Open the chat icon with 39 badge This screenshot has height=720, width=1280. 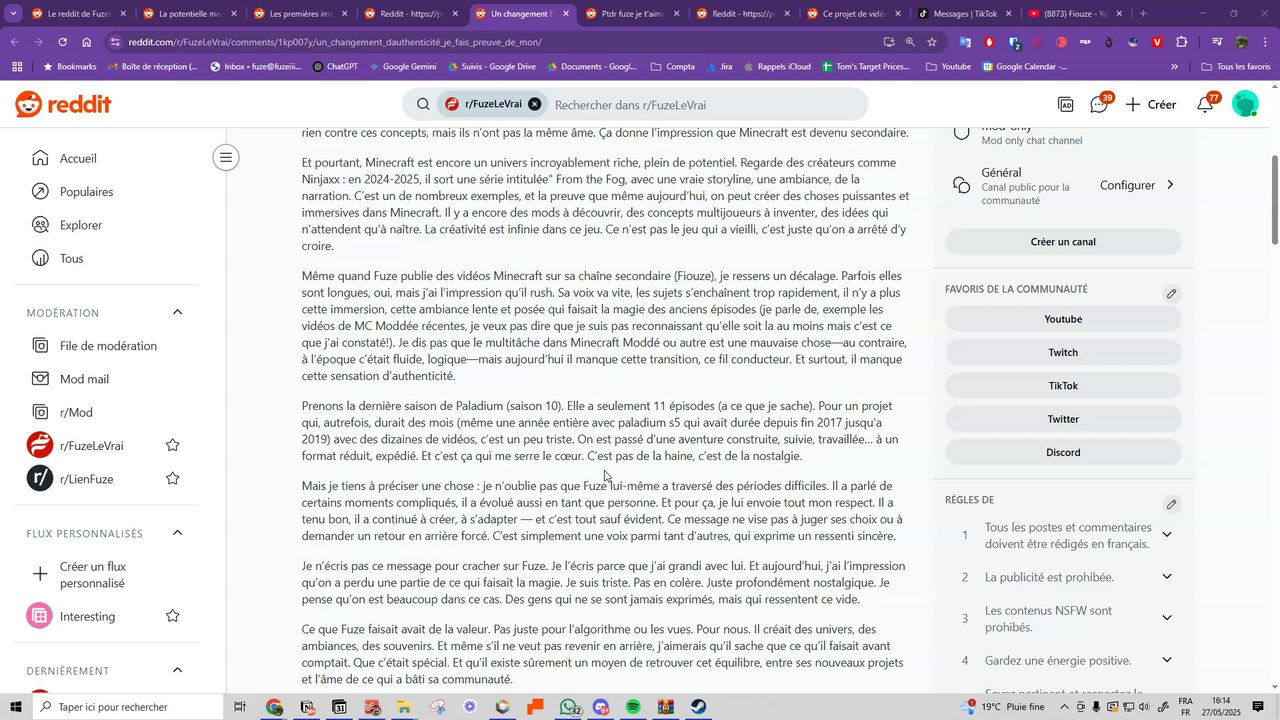coord(1100,104)
